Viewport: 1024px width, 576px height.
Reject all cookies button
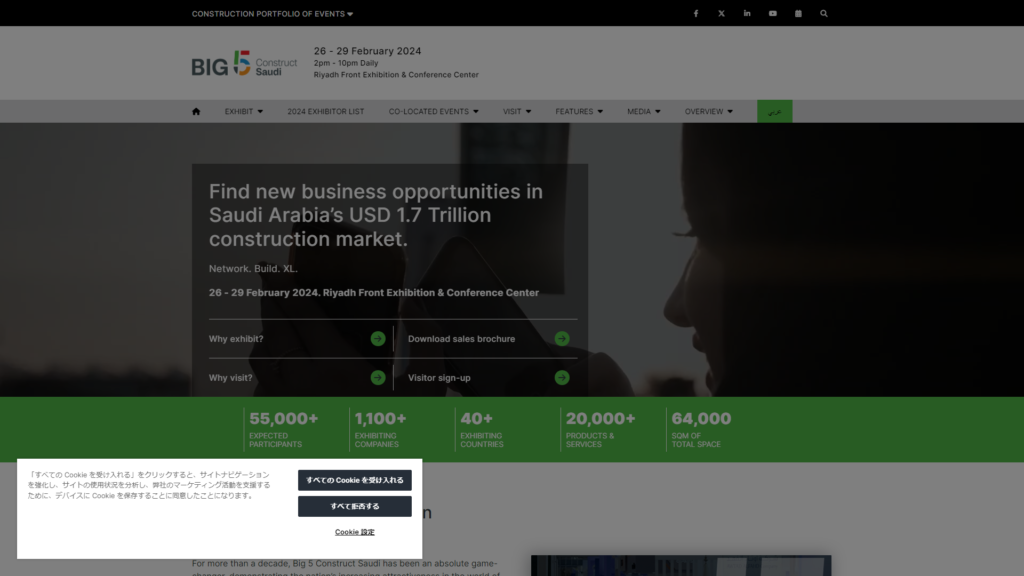355,506
